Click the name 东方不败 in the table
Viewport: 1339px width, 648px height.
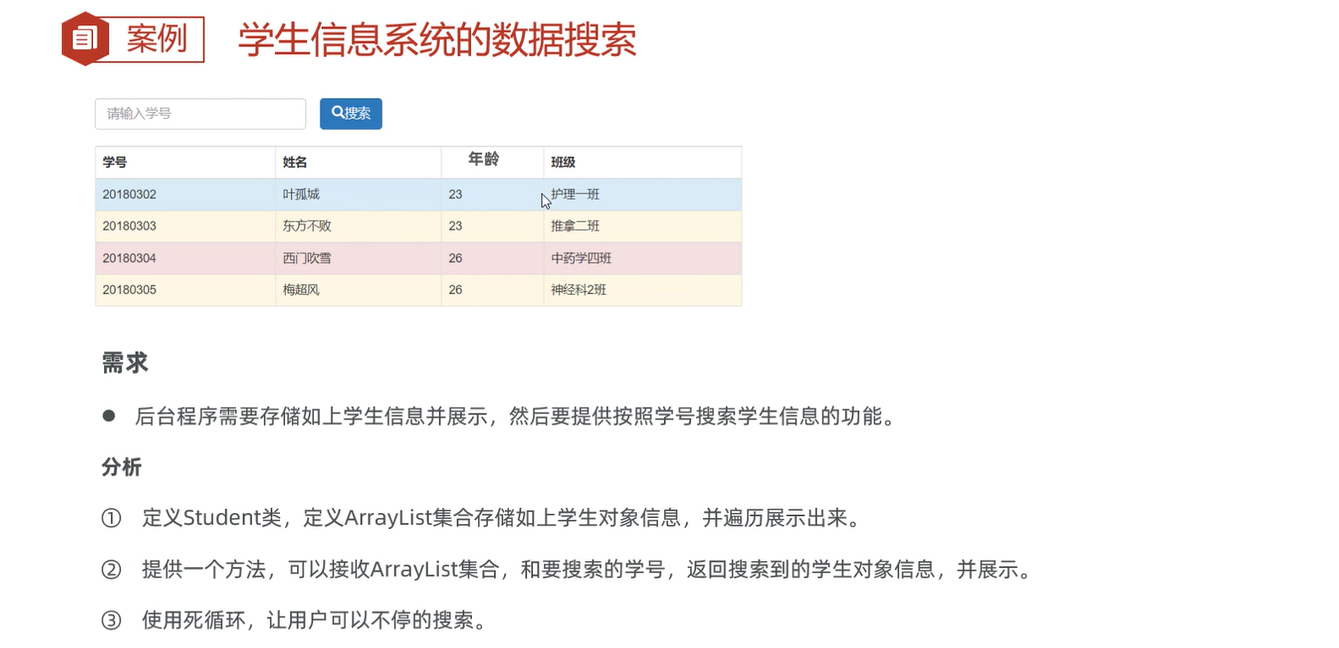[307, 227]
